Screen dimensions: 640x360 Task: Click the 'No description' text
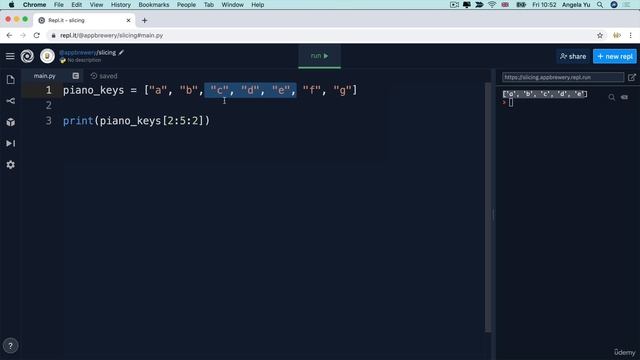click(x=84, y=60)
